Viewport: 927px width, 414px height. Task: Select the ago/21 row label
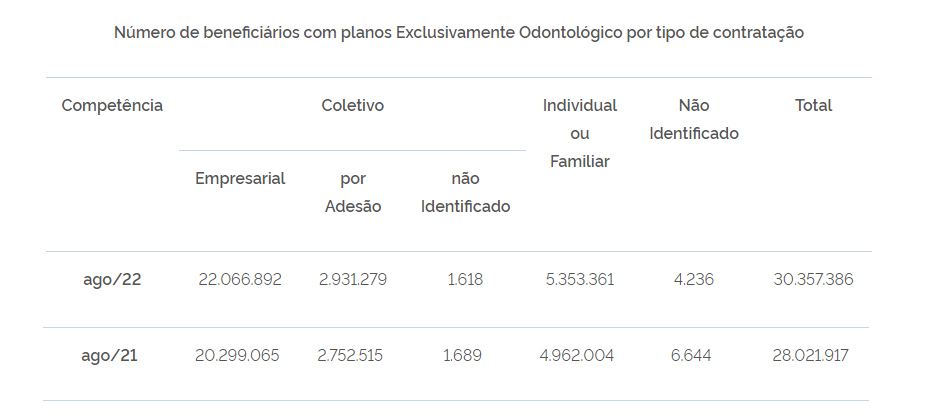109,355
